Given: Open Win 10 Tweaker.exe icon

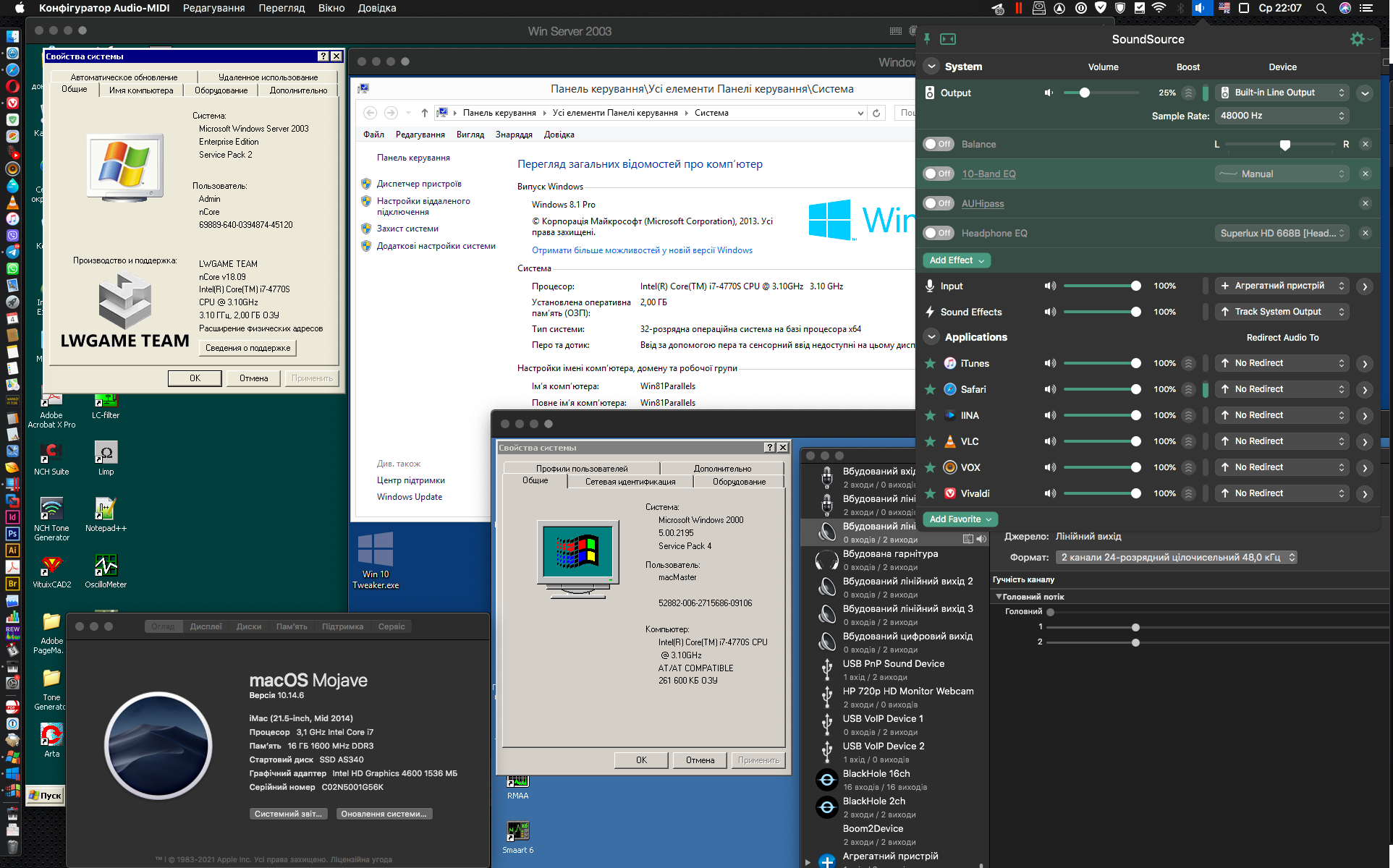Looking at the screenshot, I should pyautogui.click(x=376, y=561).
